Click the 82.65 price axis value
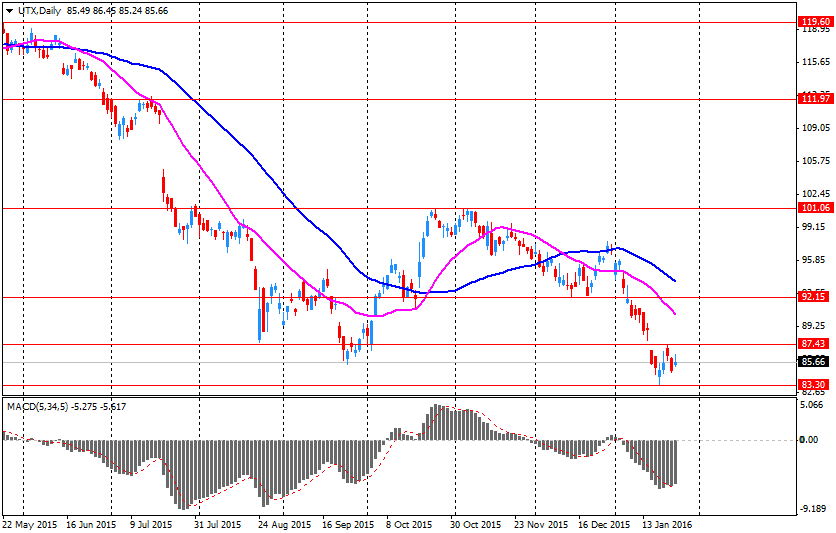The width and height of the screenshot is (836, 533). (814, 392)
